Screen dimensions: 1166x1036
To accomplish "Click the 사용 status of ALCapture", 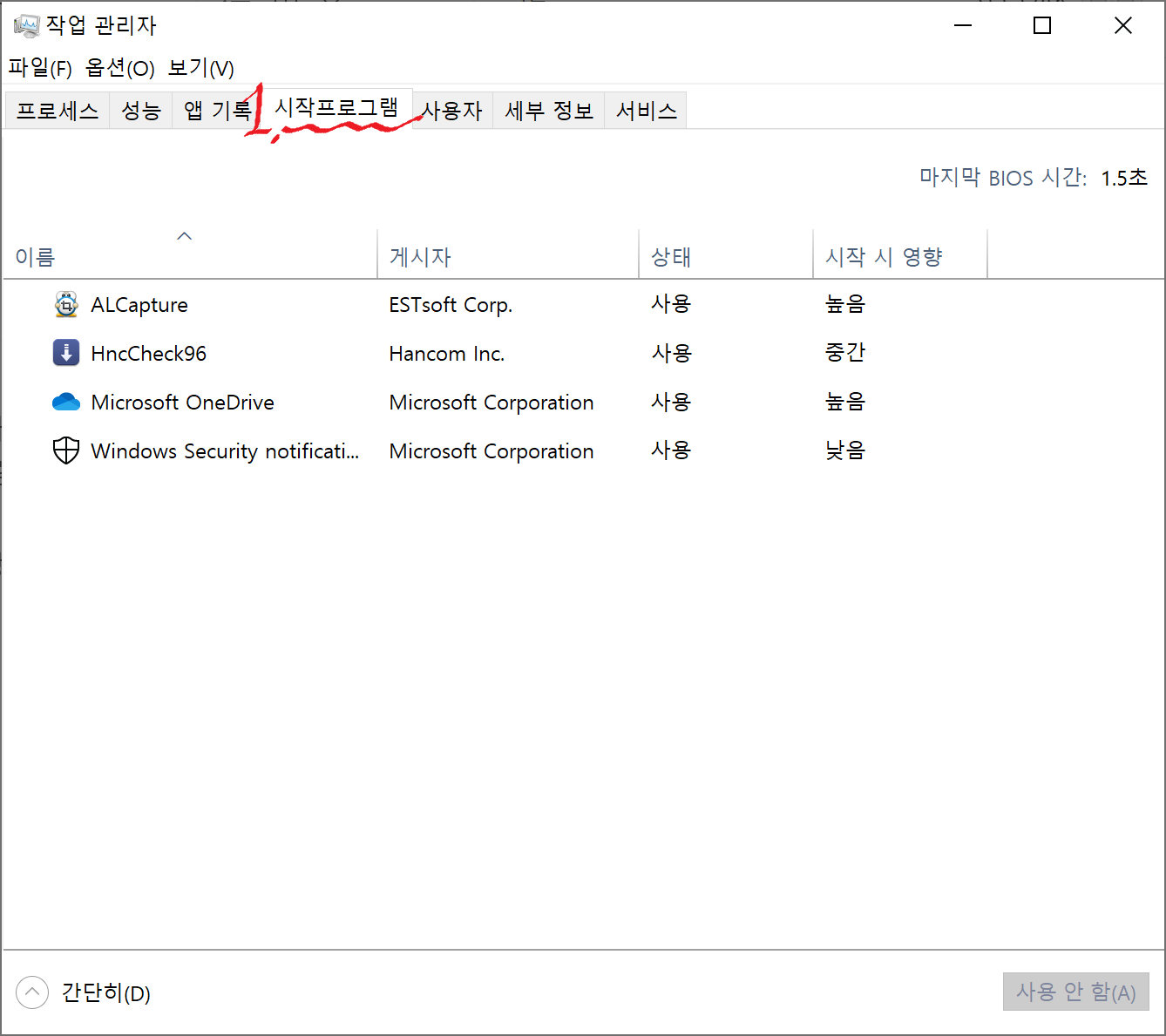I will click(x=671, y=304).
